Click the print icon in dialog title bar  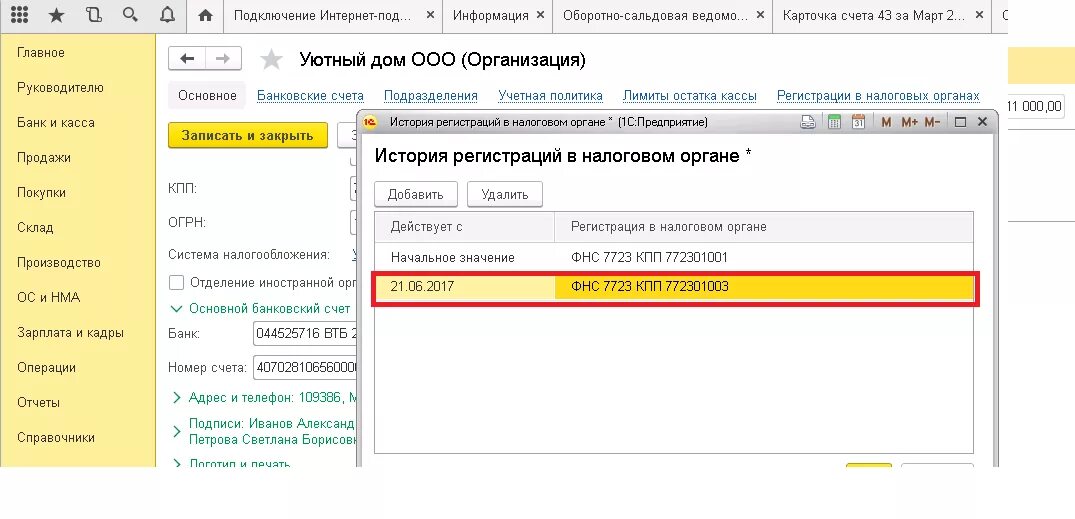(x=808, y=122)
